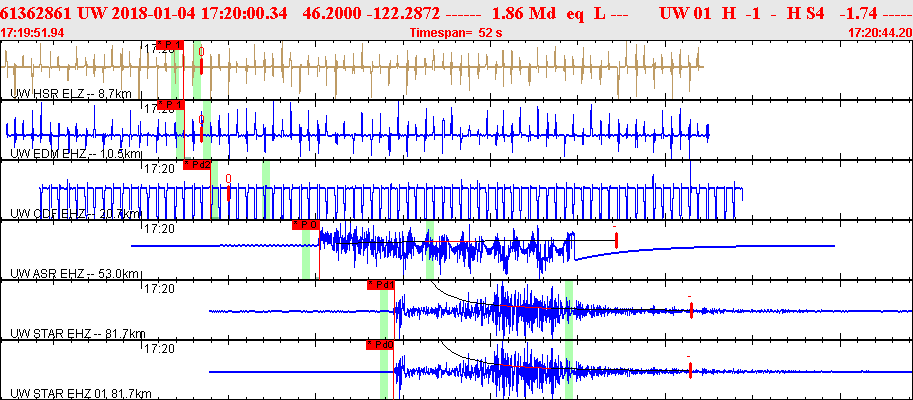913x400 pixels.
Task: Click the red P pick flag on HSR trace
Action: click(x=171, y=46)
